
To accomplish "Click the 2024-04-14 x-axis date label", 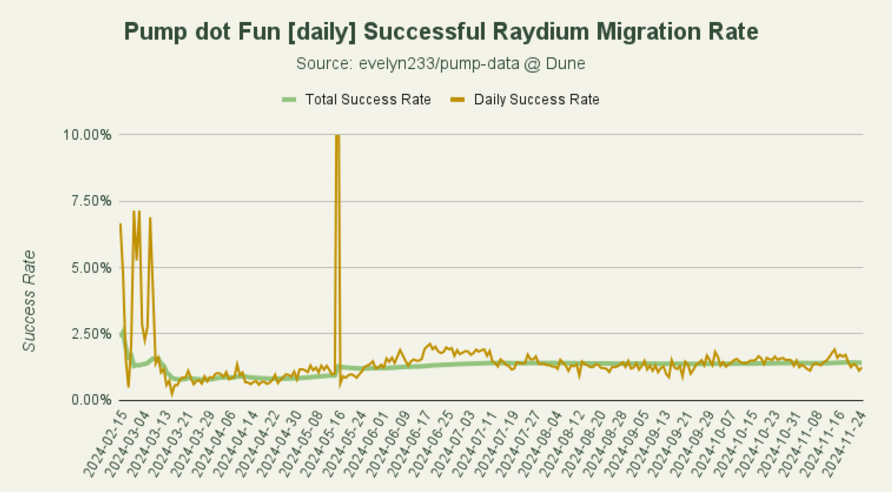I will [x=235, y=443].
